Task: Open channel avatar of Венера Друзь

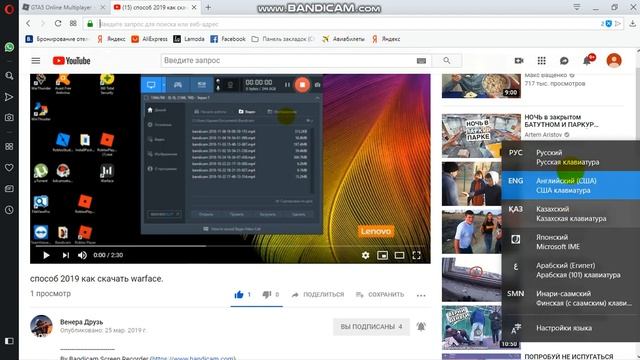Action: pos(41,326)
